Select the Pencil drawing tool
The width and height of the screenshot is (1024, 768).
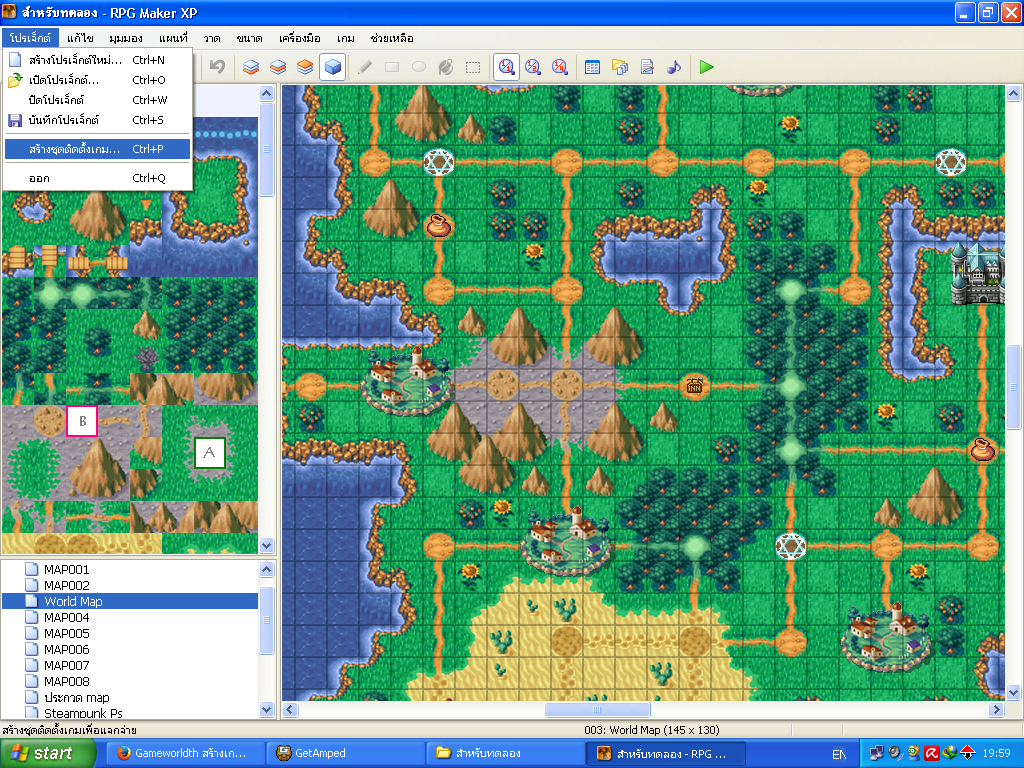(x=365, y=67)
